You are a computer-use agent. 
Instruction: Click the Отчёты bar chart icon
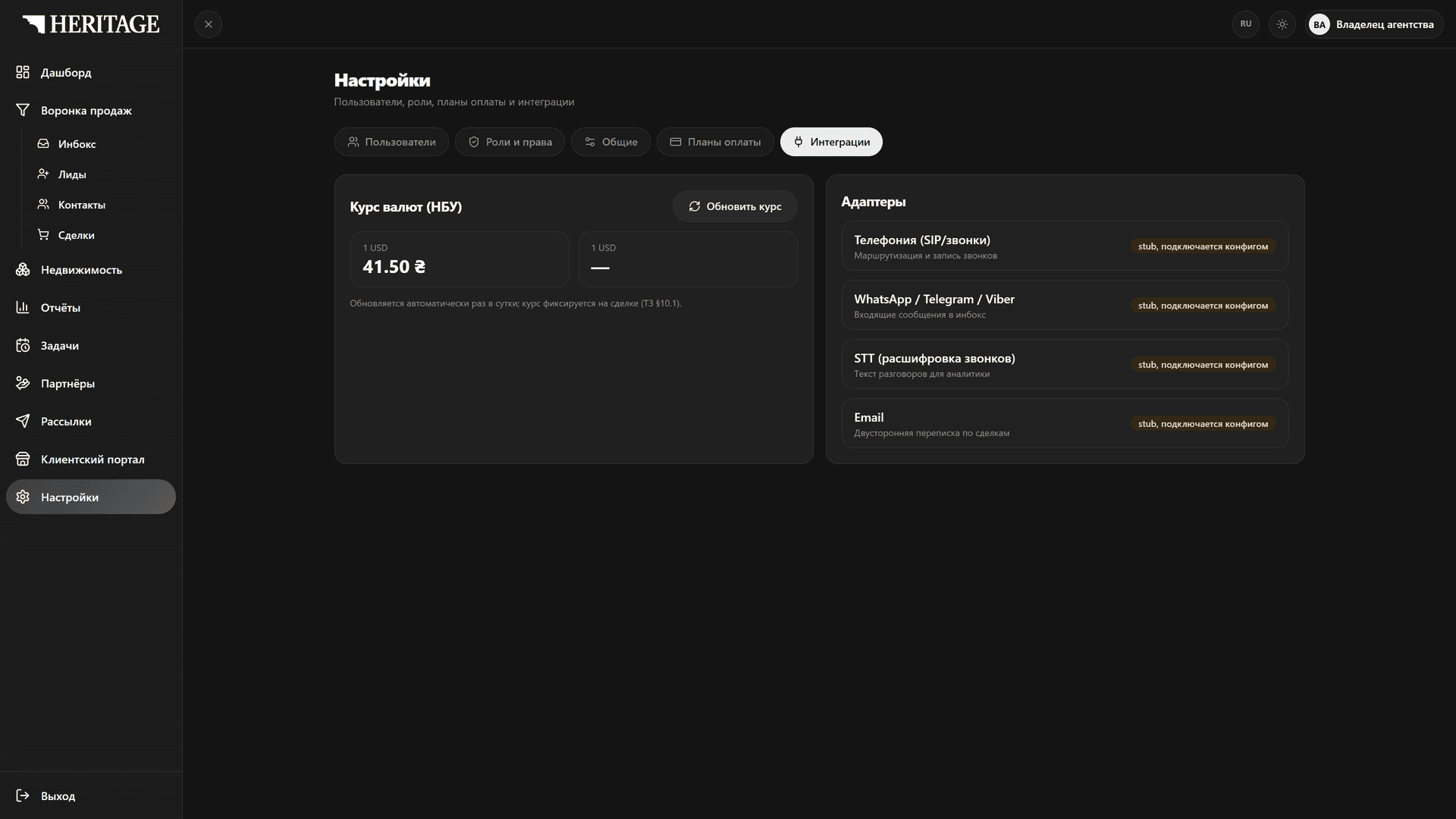23,307
